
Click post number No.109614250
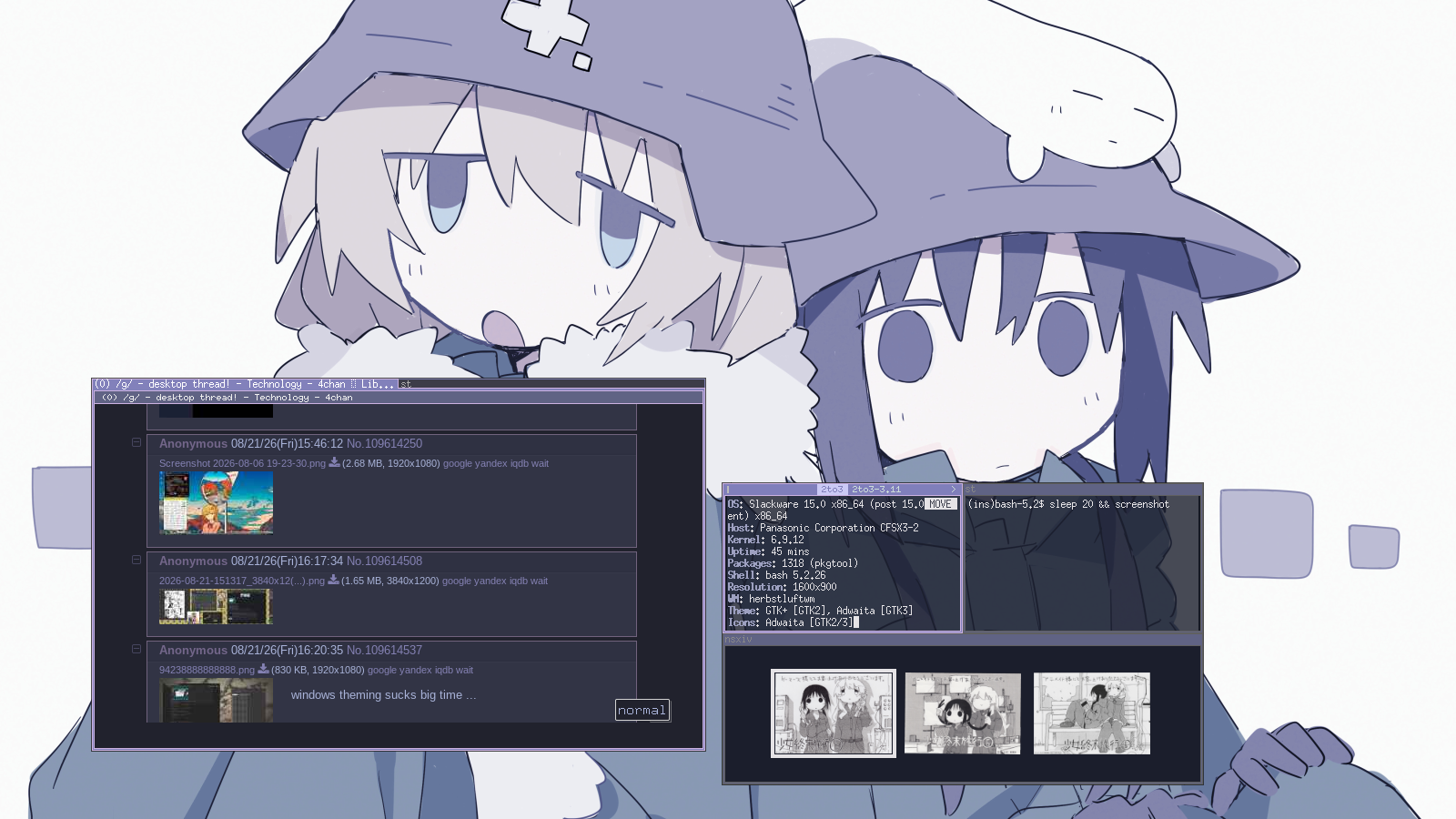[384, 444]
